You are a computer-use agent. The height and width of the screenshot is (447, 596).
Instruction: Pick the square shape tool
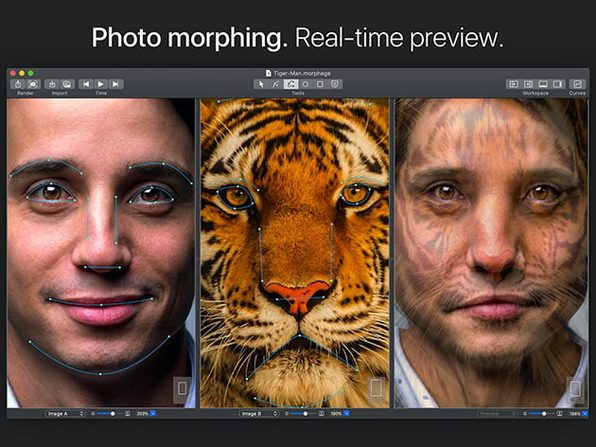(320, 84)
